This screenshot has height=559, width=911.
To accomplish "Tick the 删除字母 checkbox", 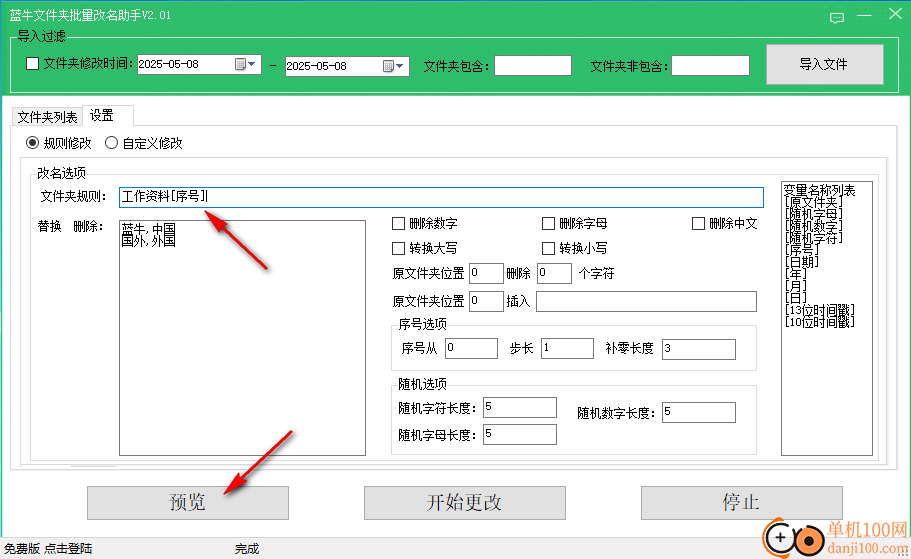I will click(548, 224).
